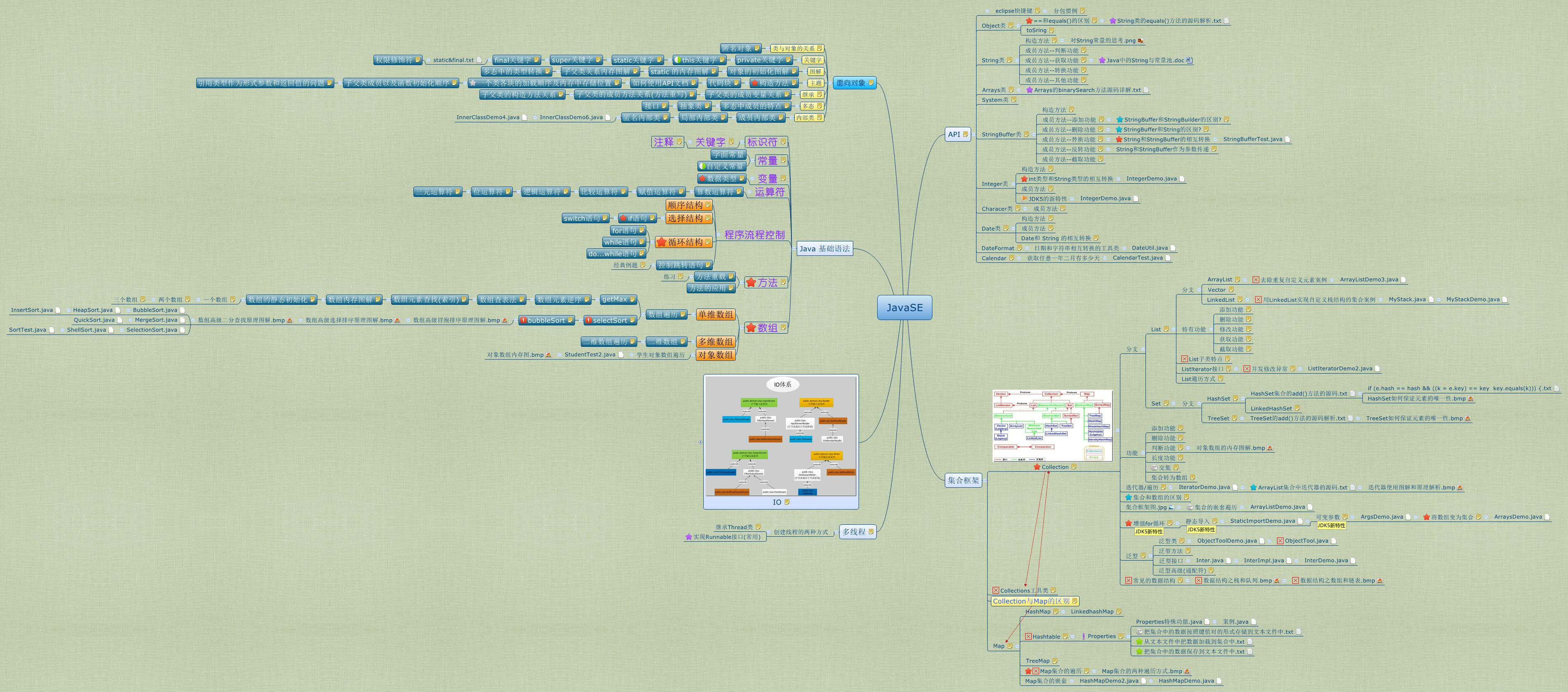
Task: Open the notes icon next to Collection
Action: click(1074, 467)
